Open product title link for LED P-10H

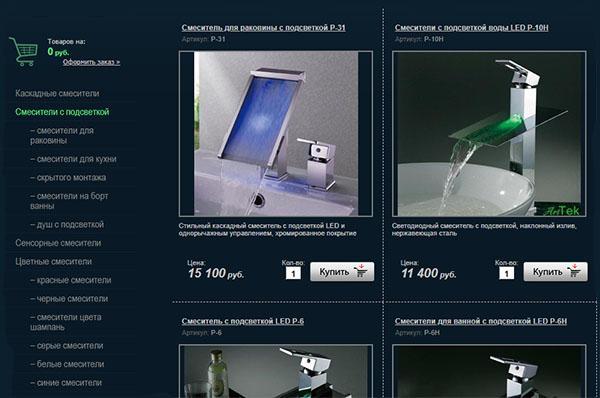471,28
